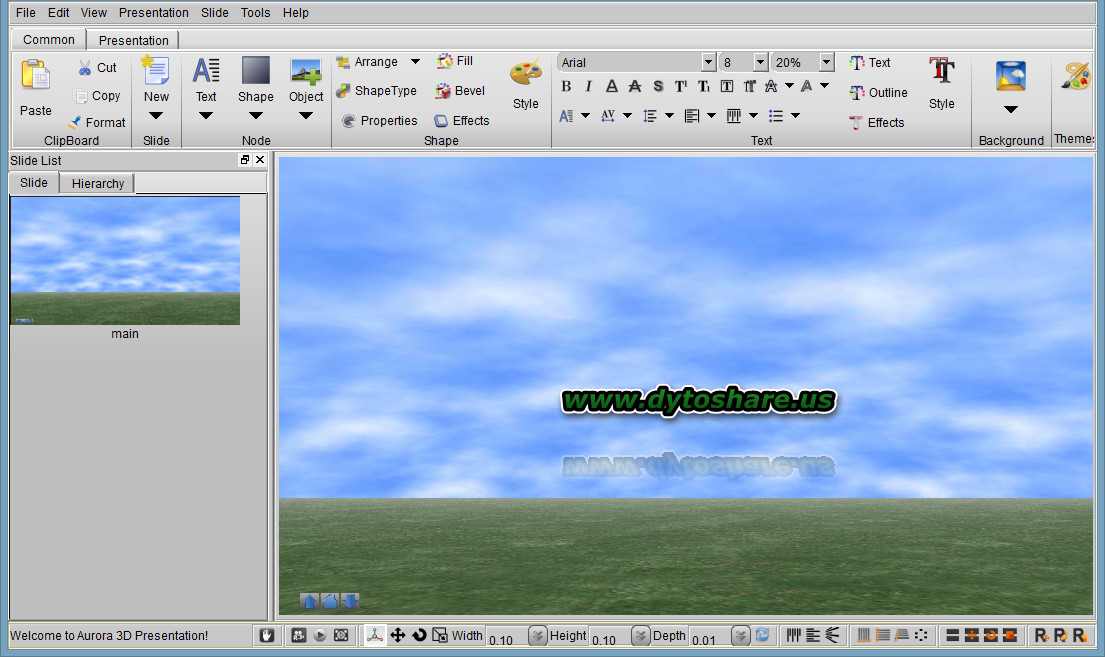Image resolution: width=1105 pixels, height=657 pixels.
Task: Expand the Object node dropdown arrow
Action: coord(306,116)
